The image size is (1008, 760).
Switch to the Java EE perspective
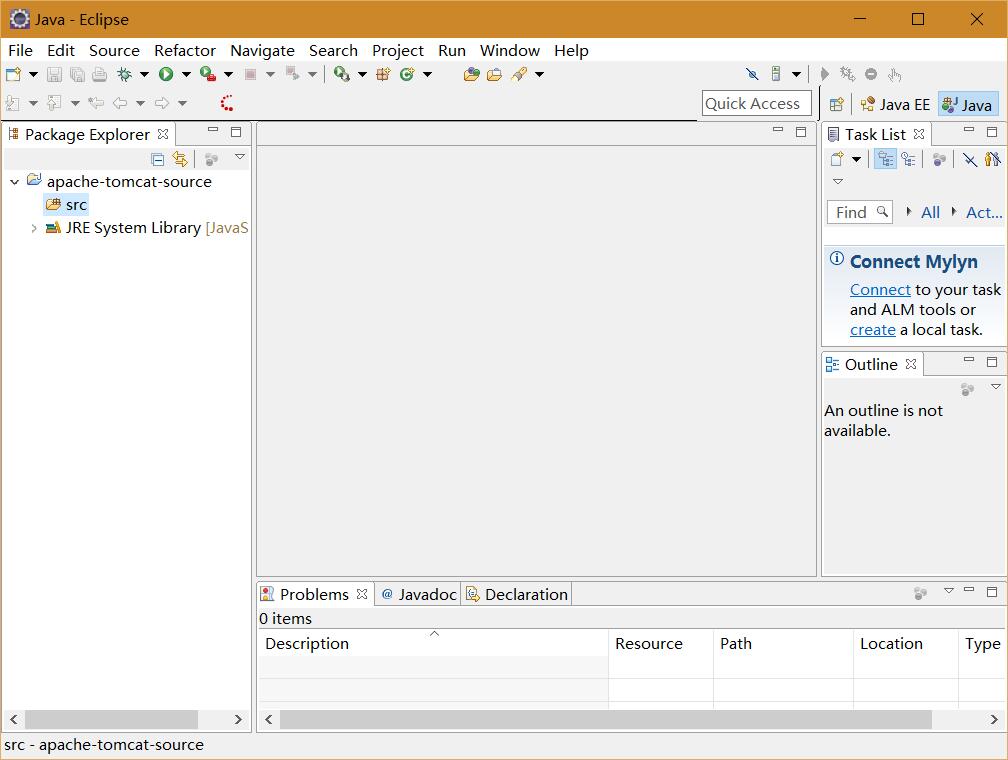point(895,104)
